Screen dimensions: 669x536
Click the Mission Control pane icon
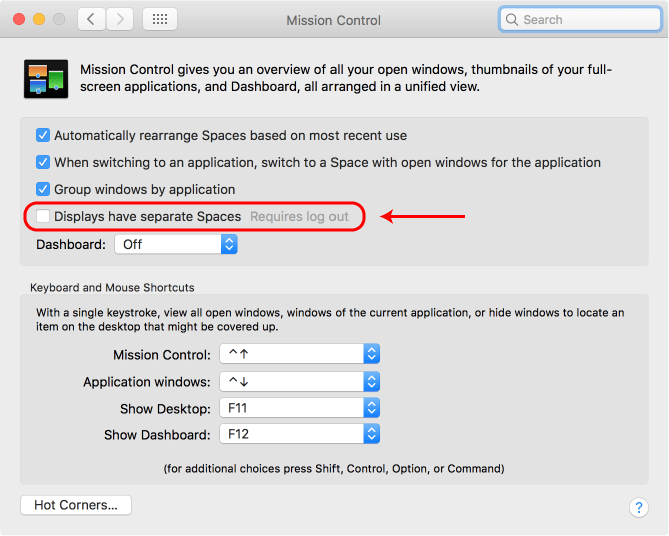coord(46,79)
